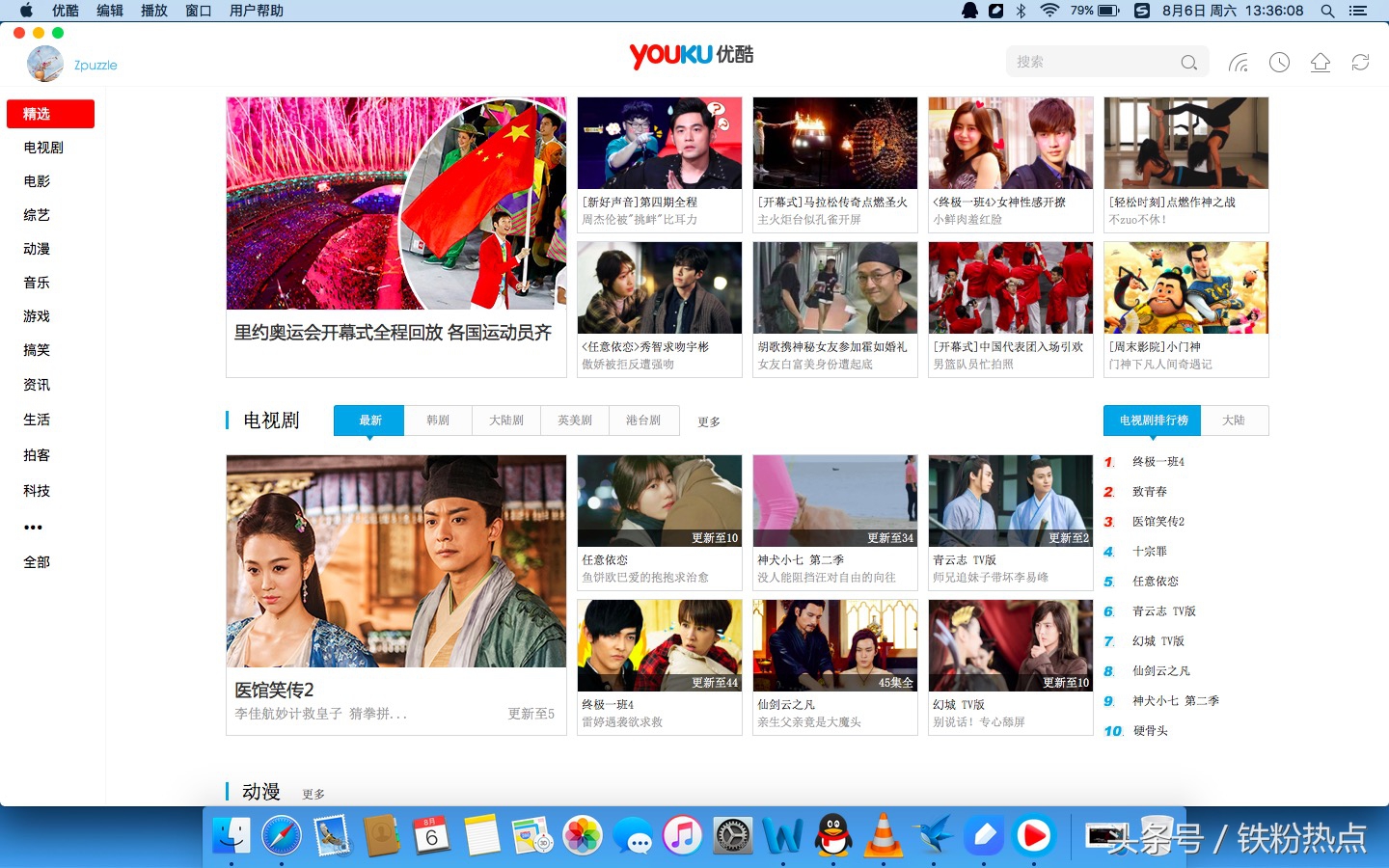Open VLC from the dock

tap(883, 835)
